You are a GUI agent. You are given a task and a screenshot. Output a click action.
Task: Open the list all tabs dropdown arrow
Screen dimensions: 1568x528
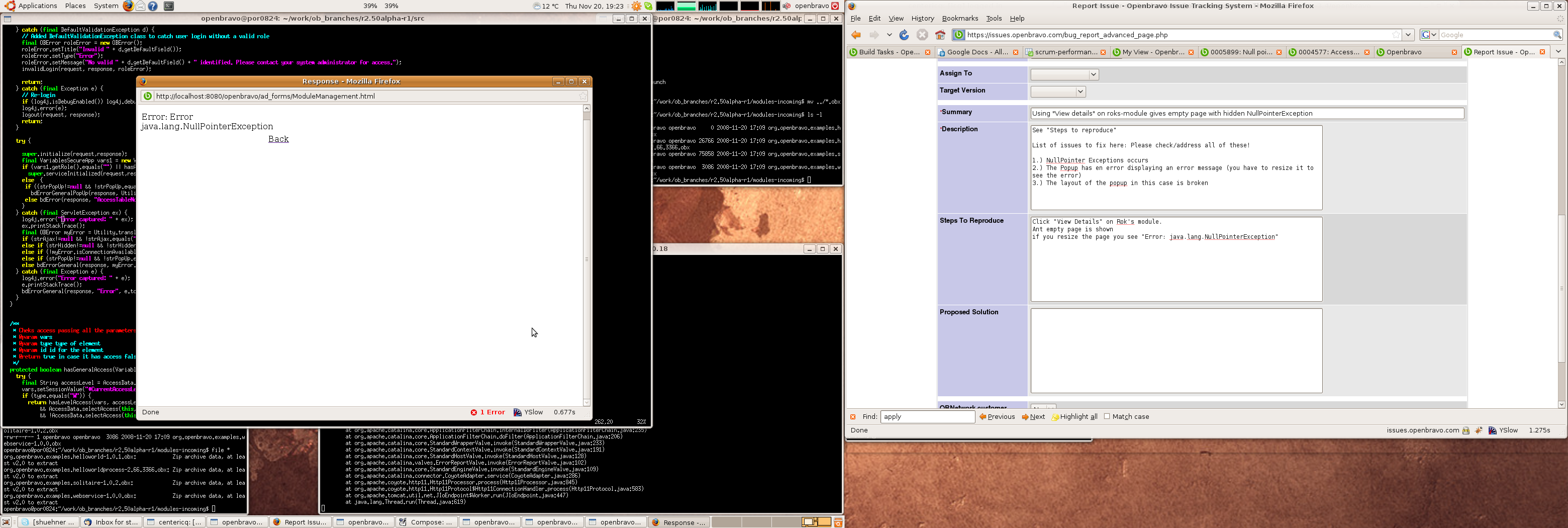pyautogui.click(x=1558, y=52)
